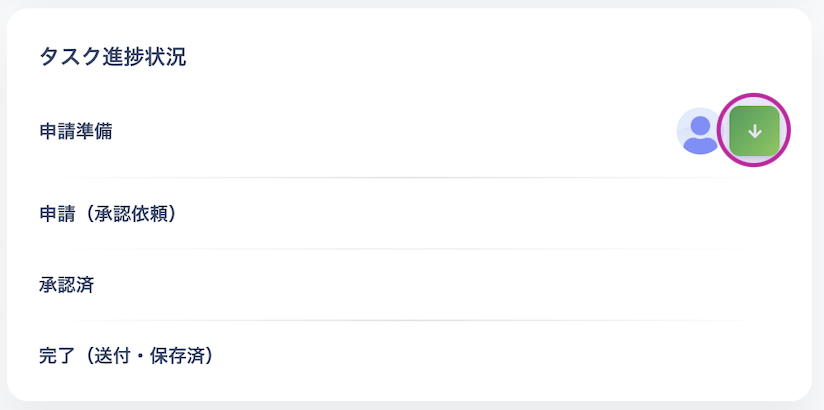
Task: Click the purple person silhouette icon
Action: [x=700, y=133]
